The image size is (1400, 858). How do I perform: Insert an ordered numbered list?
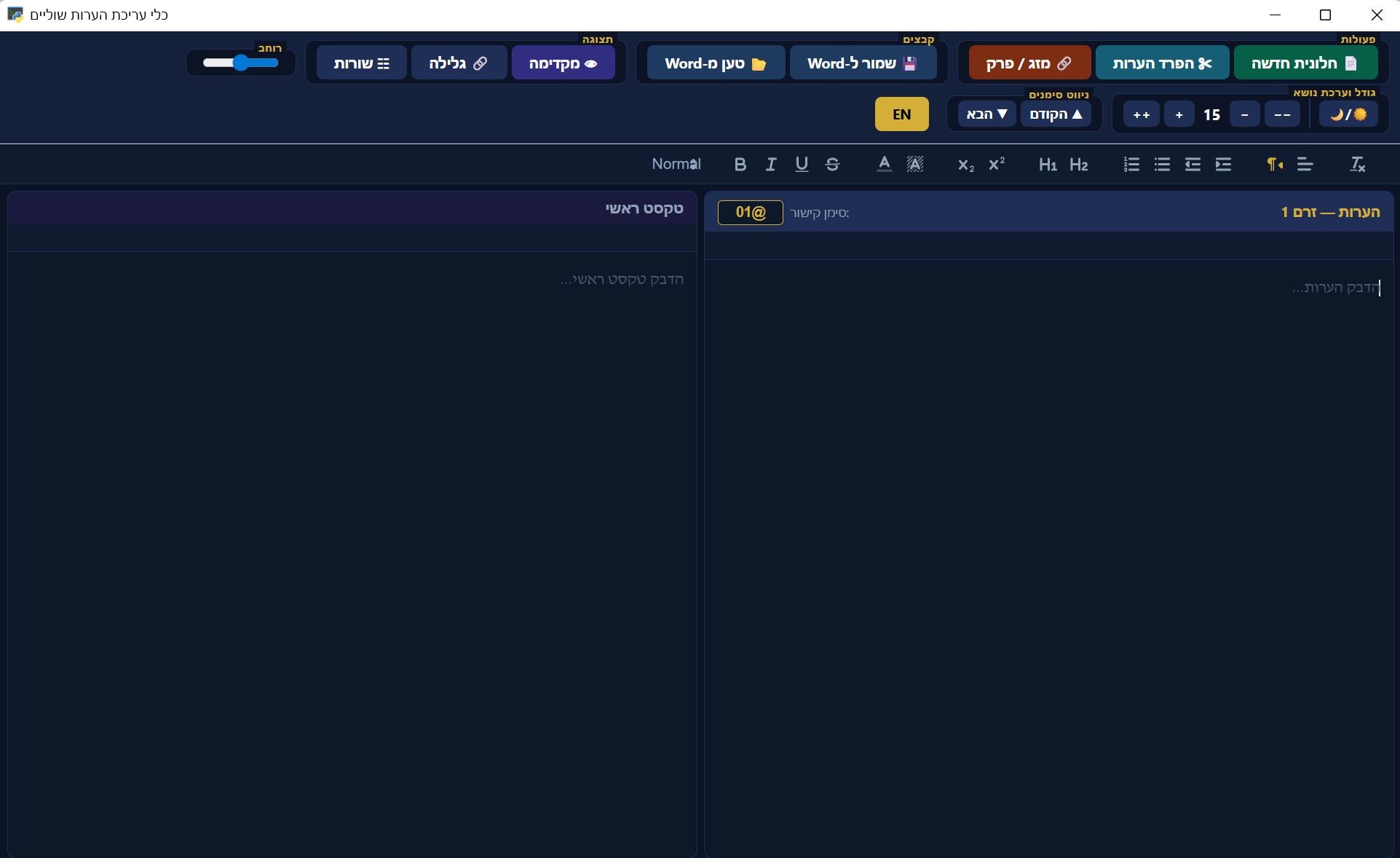pyautogui.click(x=1131, y=165)
